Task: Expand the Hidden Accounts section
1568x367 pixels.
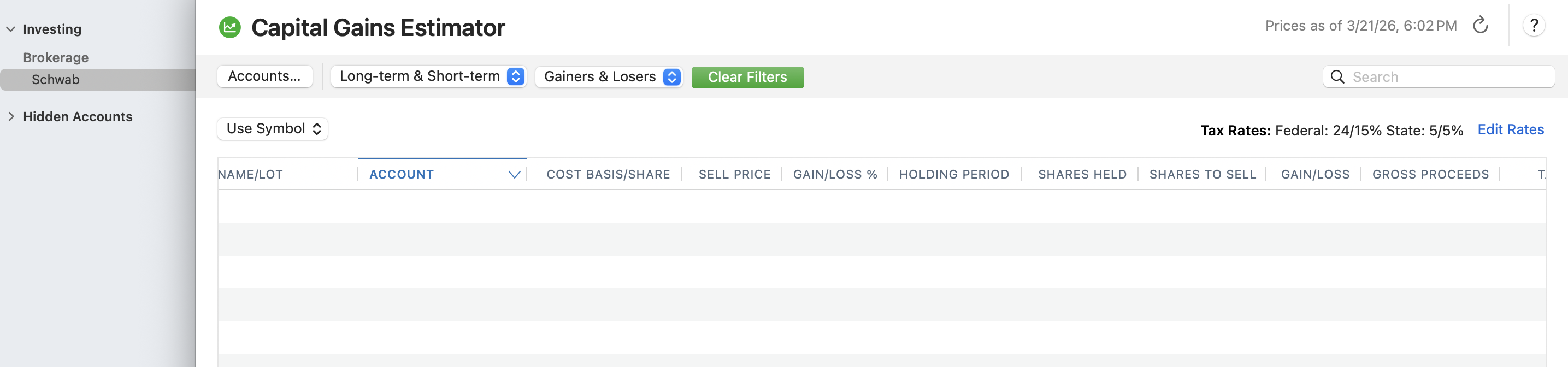Action: coord(11,116)
